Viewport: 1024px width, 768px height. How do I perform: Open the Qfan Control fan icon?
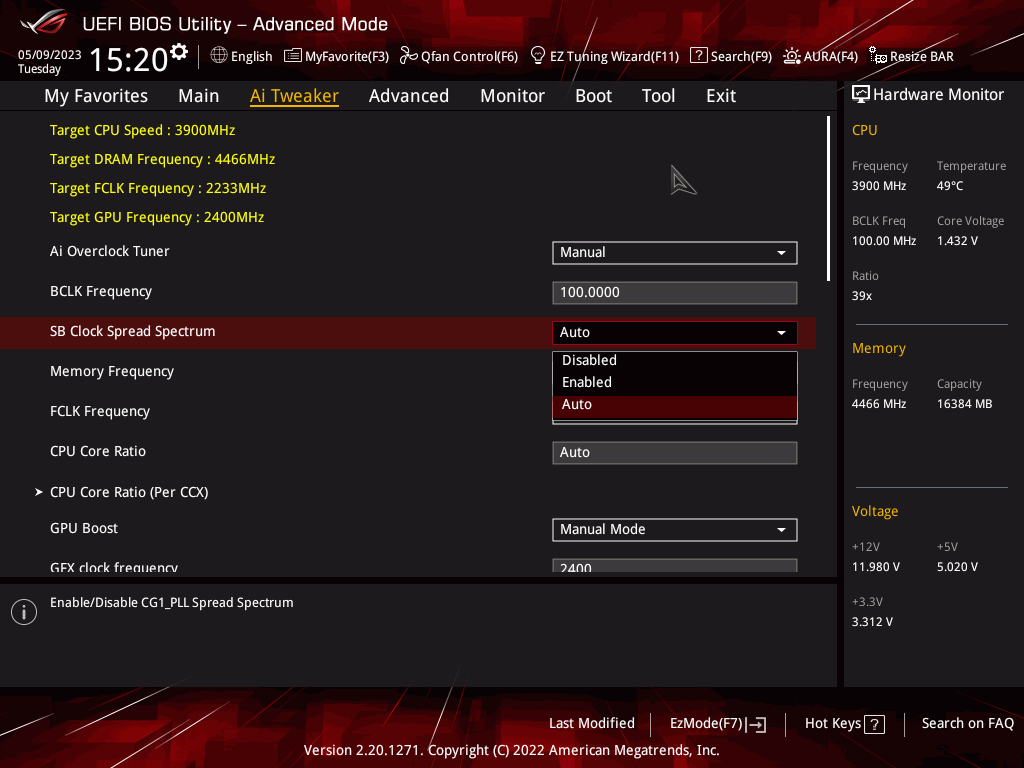click(409, 56)
